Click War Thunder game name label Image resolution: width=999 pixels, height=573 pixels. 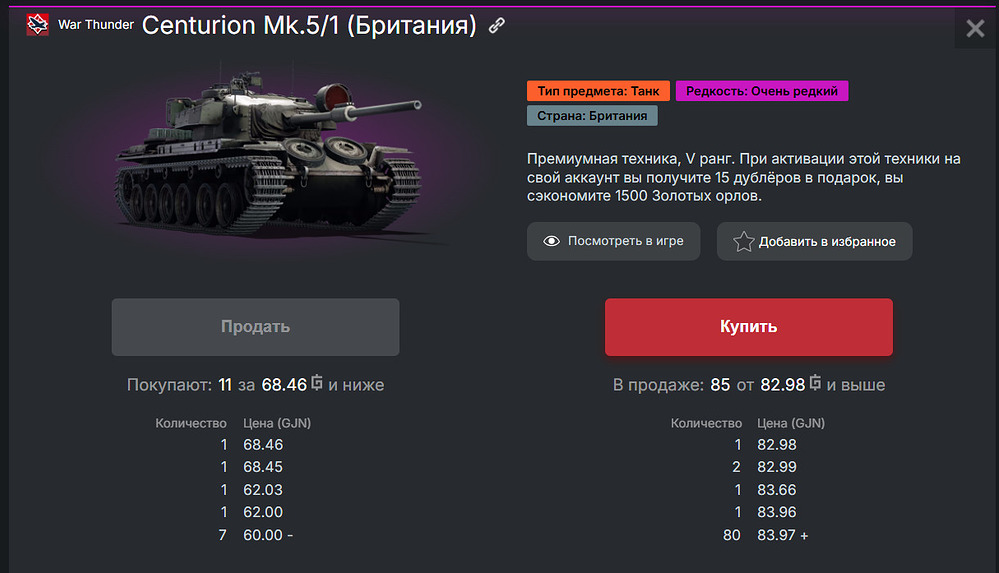coord(96,25)
